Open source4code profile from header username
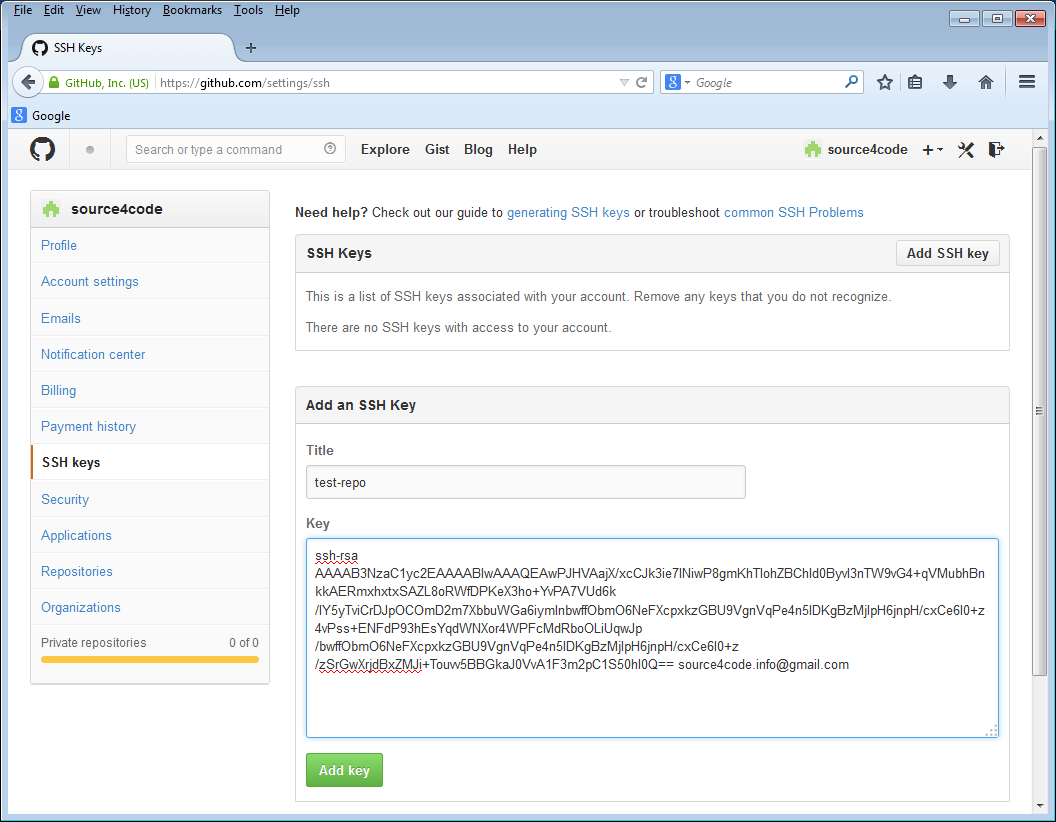The image size is (1056, 822). pos(867,149)
